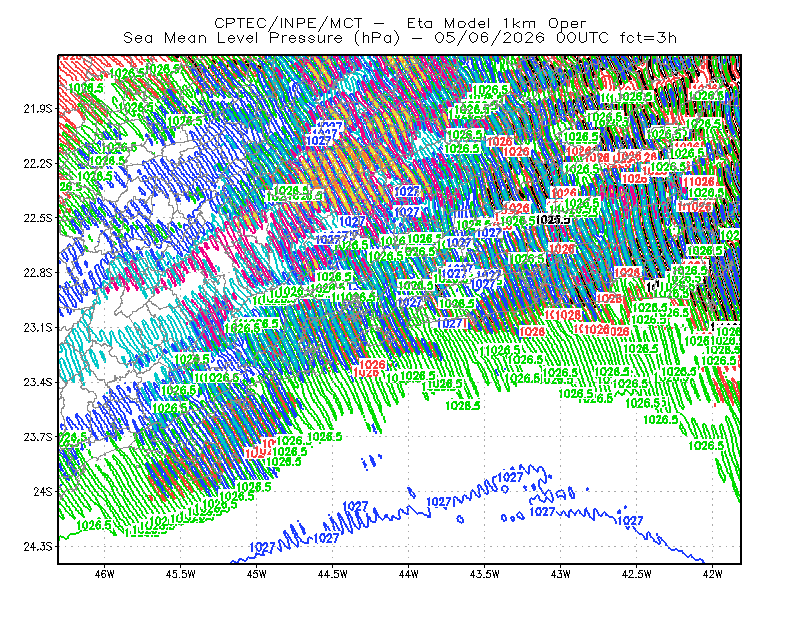
Task: Click the 42W longitude axis label
Action: 713,574
